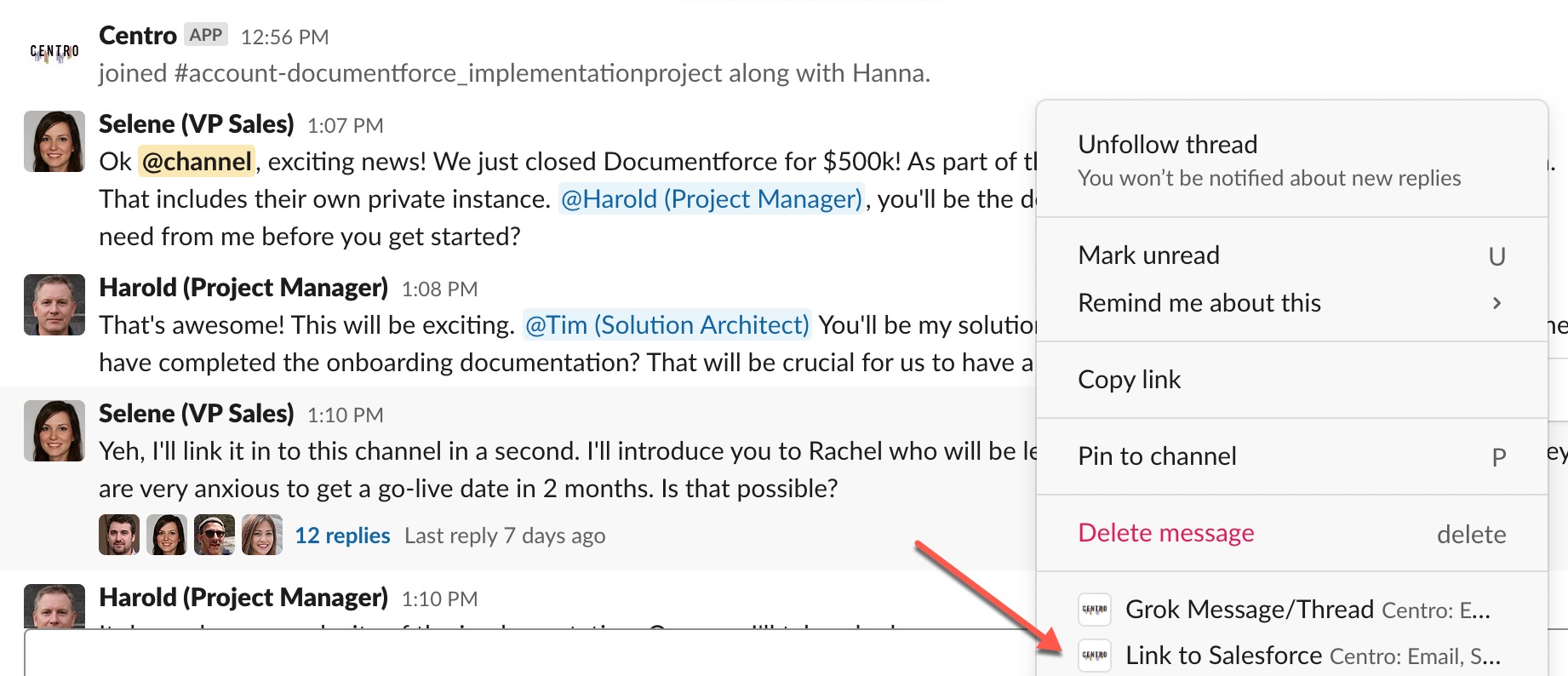Click the Centro icon beside Grok Message/Thread

[1095, 610]
